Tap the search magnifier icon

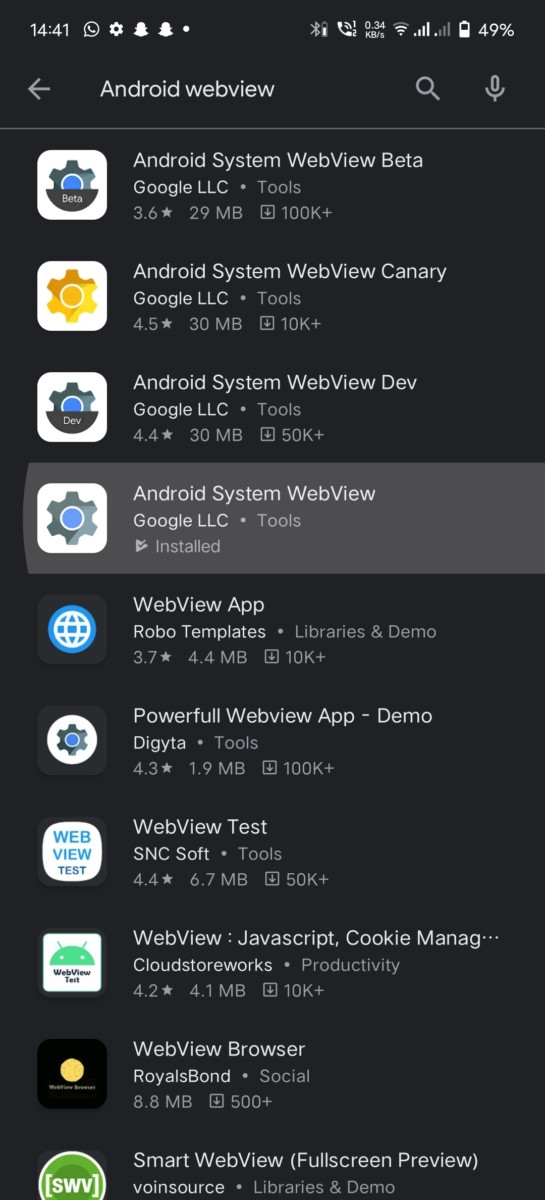(428, 89)
